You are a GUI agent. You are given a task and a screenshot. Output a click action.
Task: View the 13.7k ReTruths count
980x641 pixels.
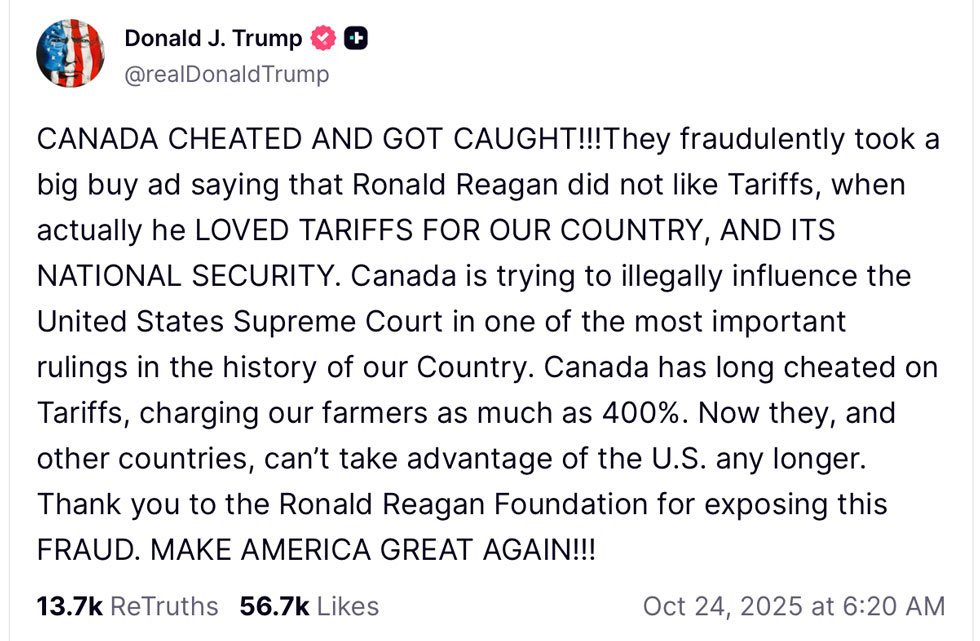click(127, 606)
